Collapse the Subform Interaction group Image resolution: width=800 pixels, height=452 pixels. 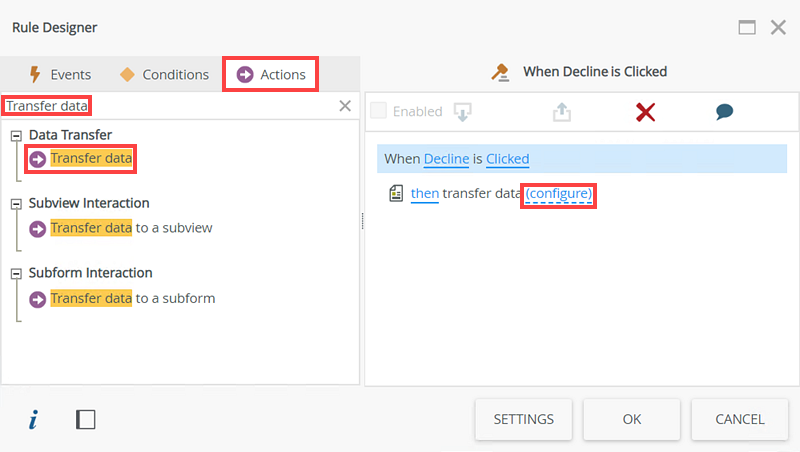tap(17, 274)
